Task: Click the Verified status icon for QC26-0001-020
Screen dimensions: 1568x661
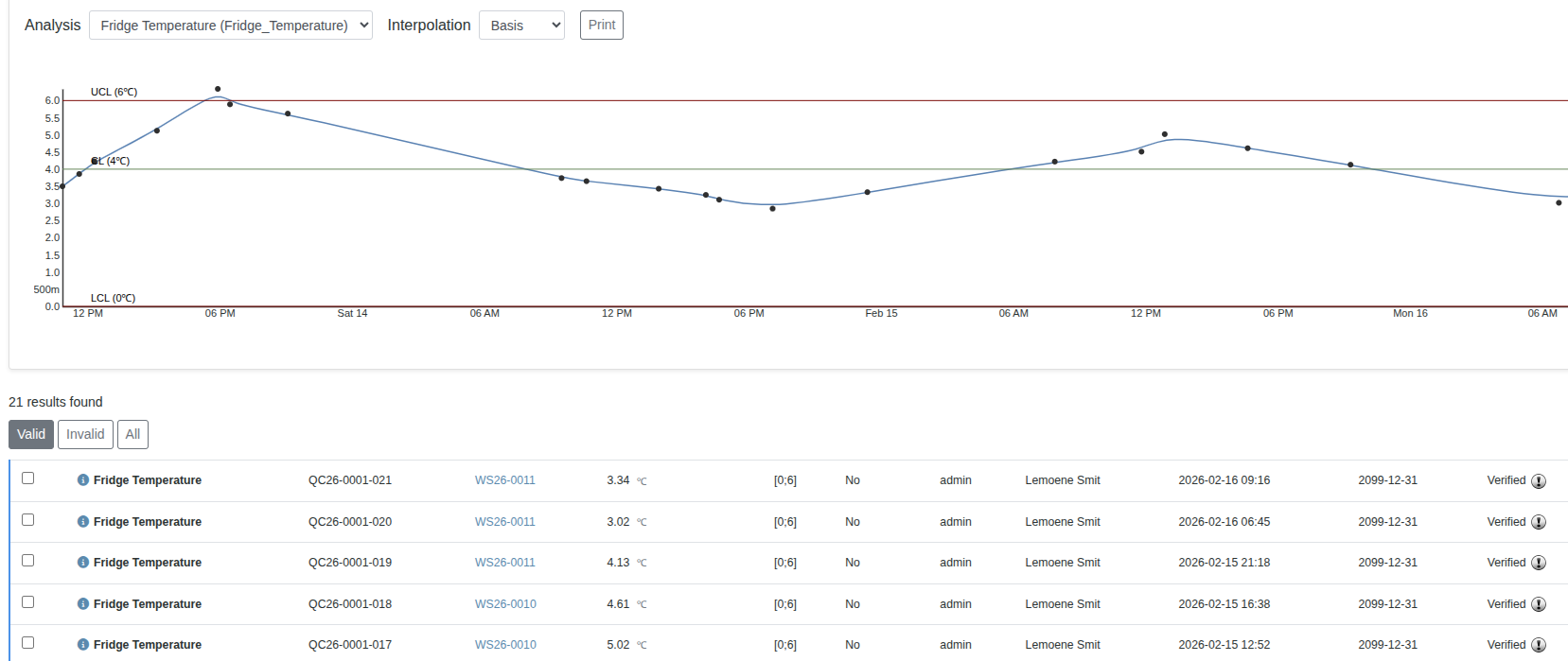Action: 1539,523
